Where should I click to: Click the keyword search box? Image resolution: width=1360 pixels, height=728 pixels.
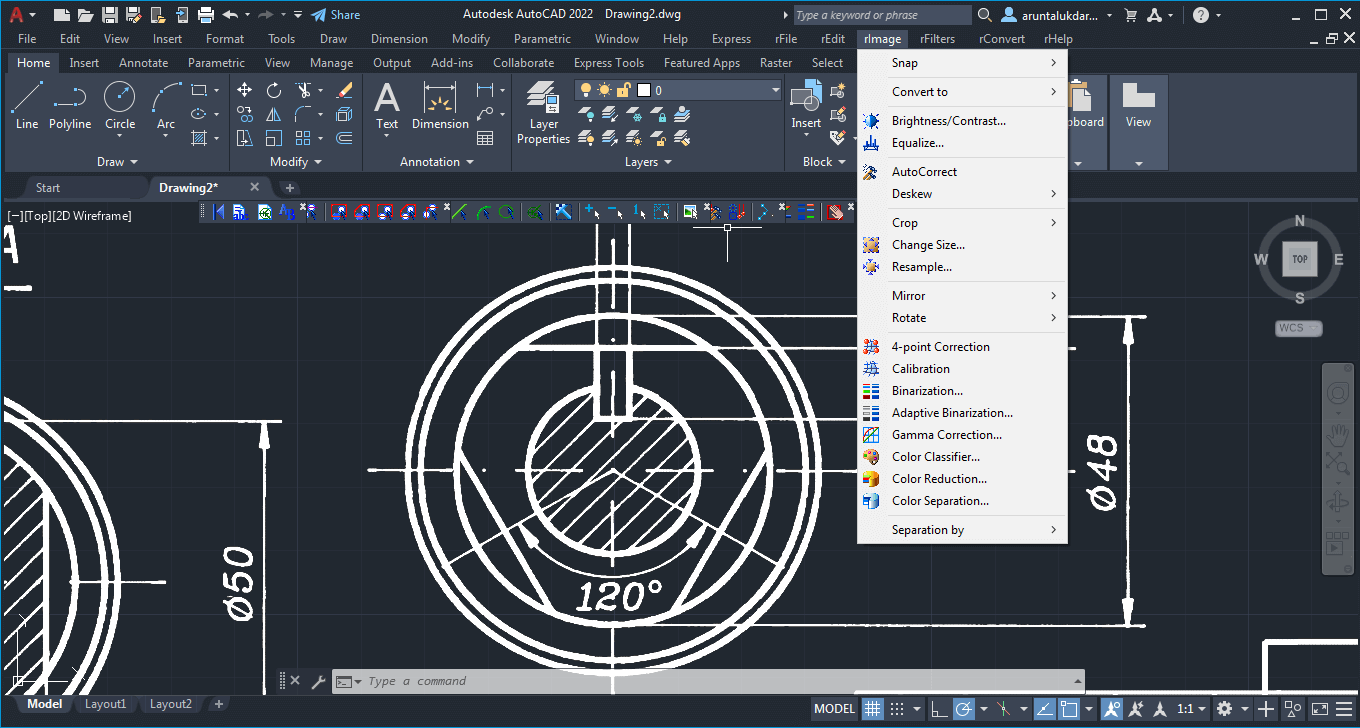click(882, 15)
